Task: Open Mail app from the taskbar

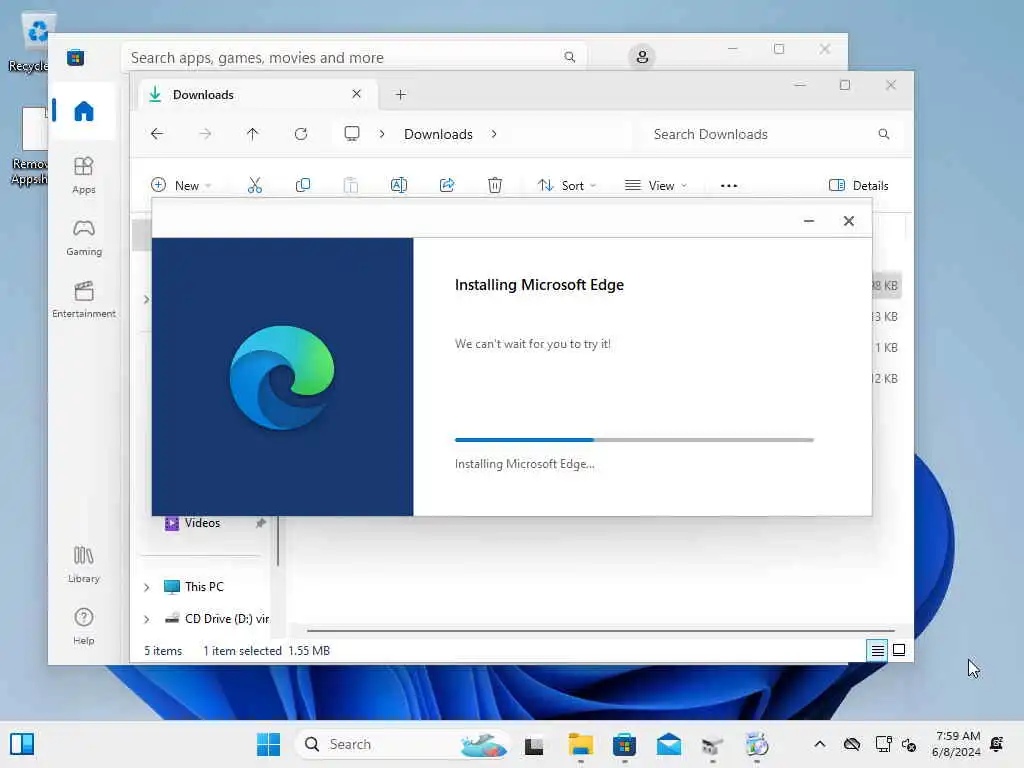Action: click(669, 744)
